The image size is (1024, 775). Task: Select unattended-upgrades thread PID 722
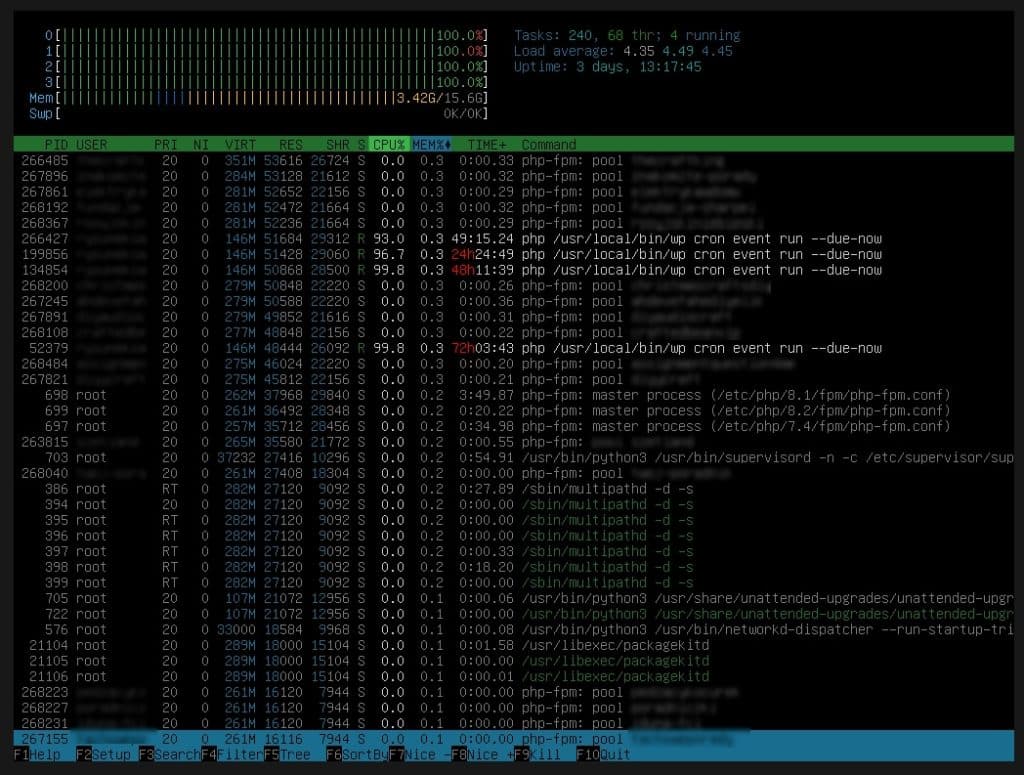pyautogui.click(x=513, y=614)
